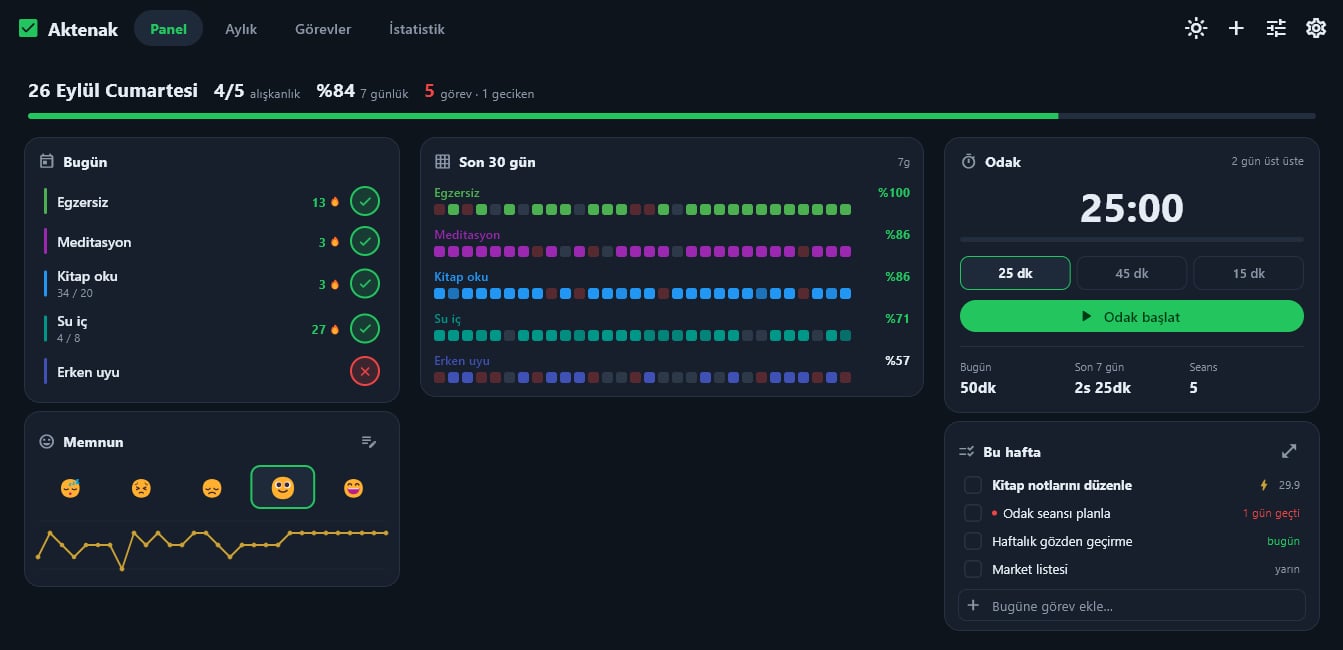
Task: Click plus icon in Bugüne görev ekle field
Action: pyautogui.click(x=973, y=605)
